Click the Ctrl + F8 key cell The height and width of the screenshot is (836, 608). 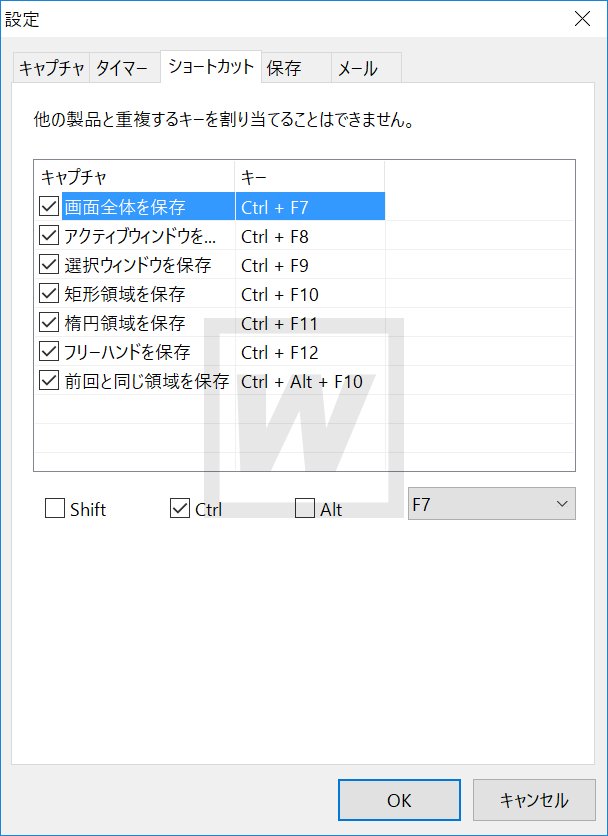(310, 236)
